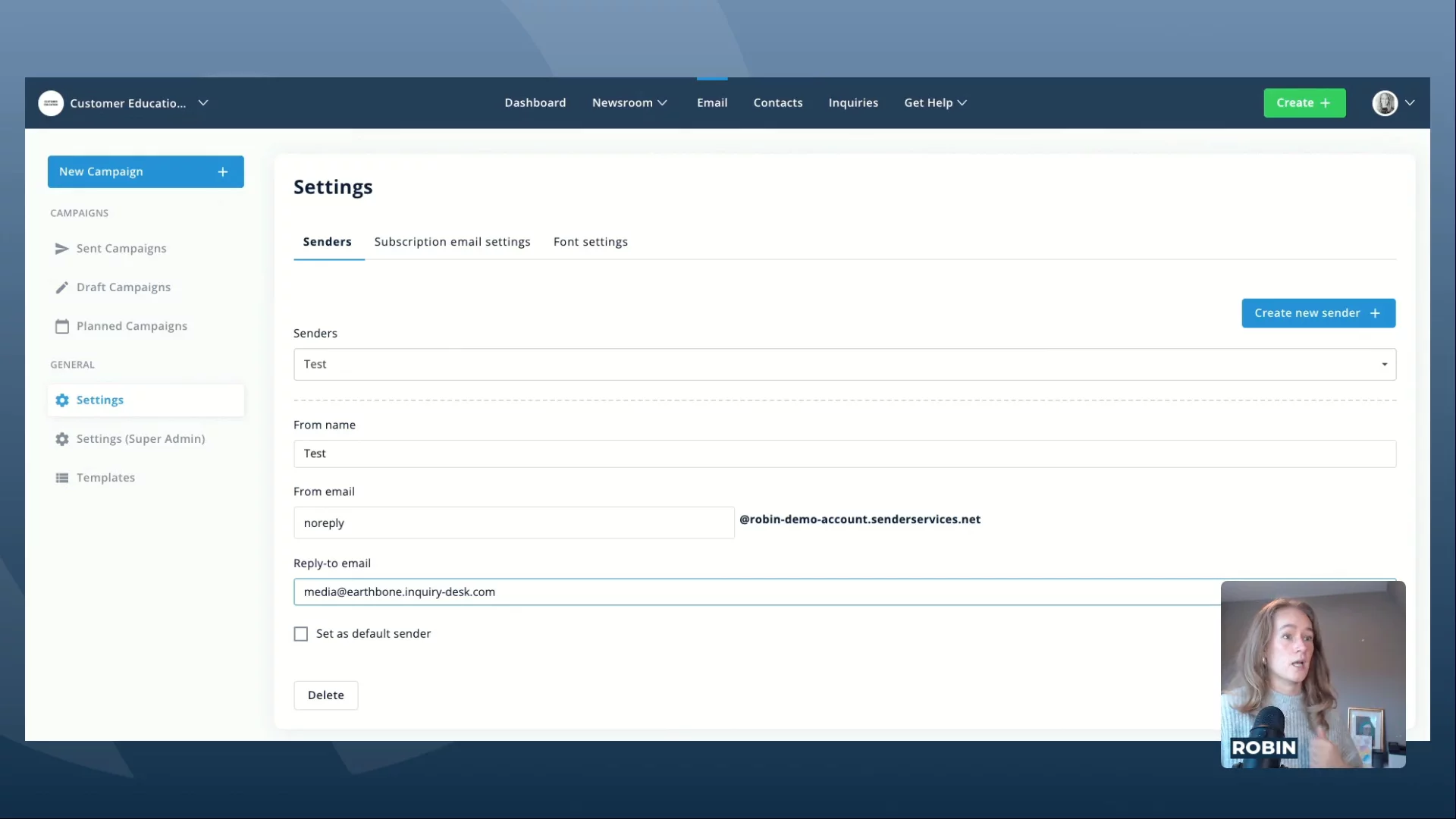Expand the Get Help menu
The image size is (1456, 819).
click(x=935, y=103)
